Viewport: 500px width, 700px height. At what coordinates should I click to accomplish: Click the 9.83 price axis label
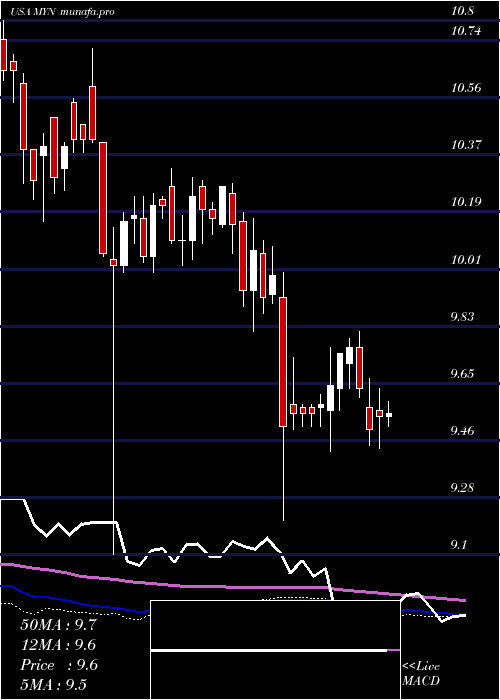(x=464, y=317)
